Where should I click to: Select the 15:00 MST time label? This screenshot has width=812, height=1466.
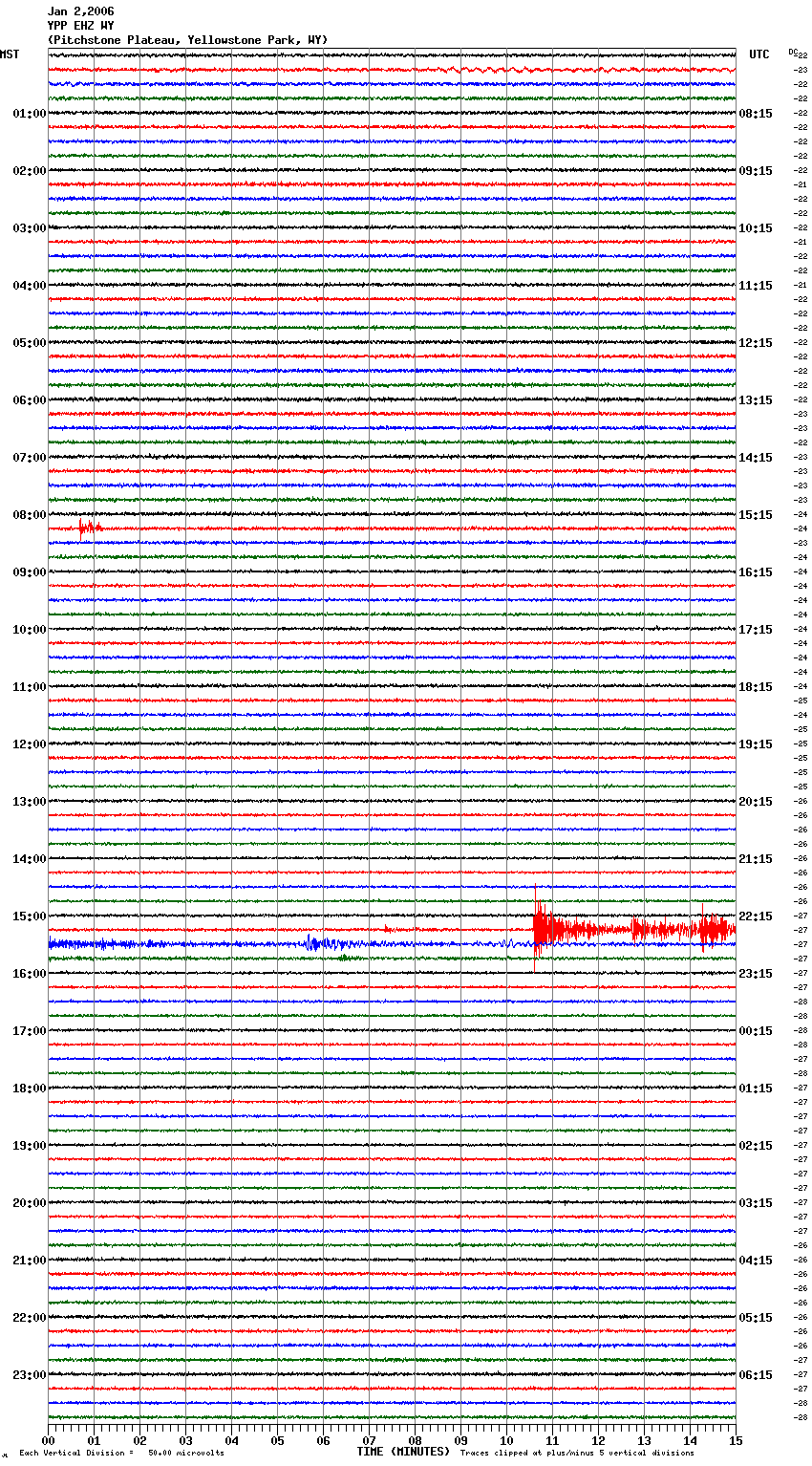[x=30, y=916]
